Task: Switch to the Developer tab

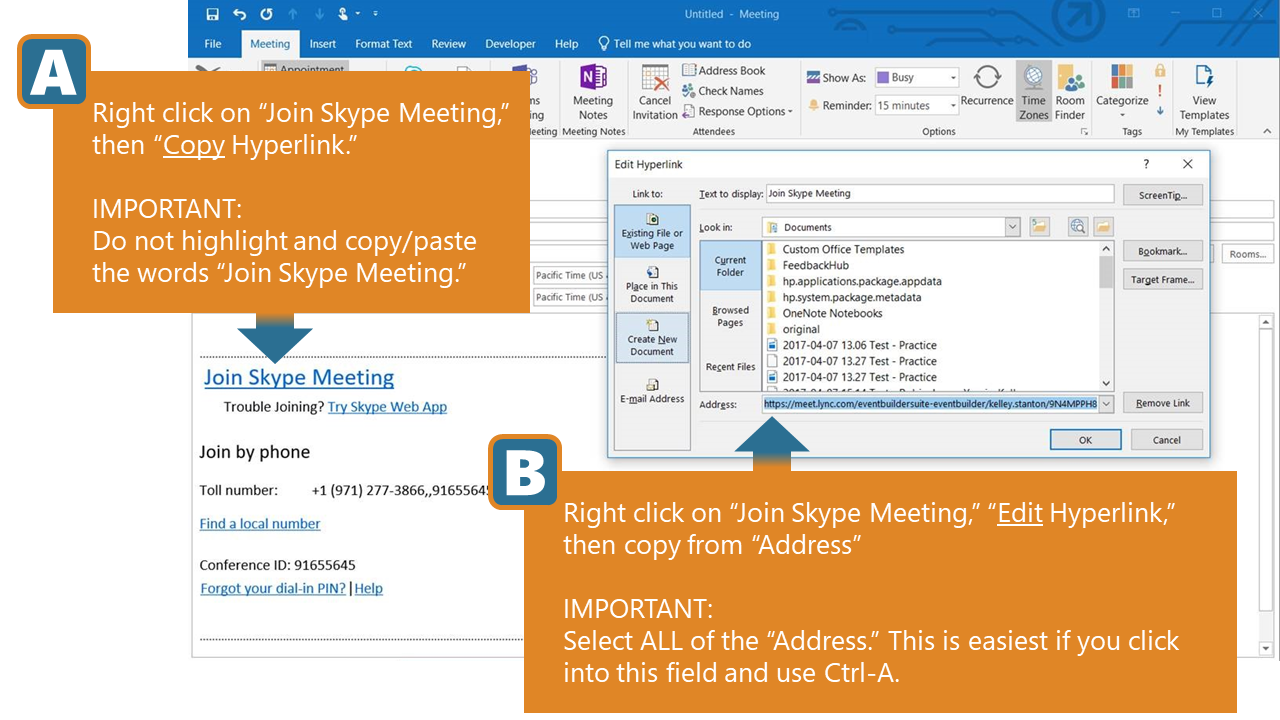Action: coord(511,44)
